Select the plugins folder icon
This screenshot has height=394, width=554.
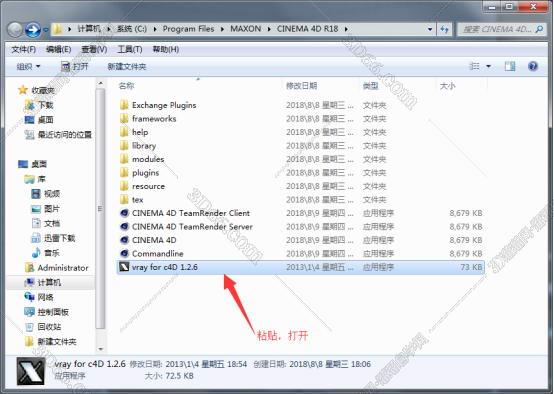tap(124, 172)
